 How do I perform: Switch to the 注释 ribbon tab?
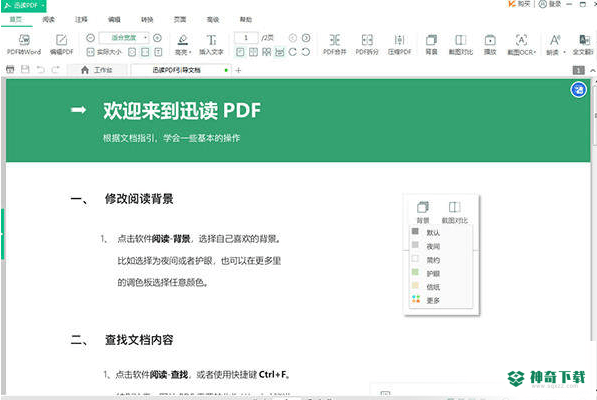click(x=81, y=19)
